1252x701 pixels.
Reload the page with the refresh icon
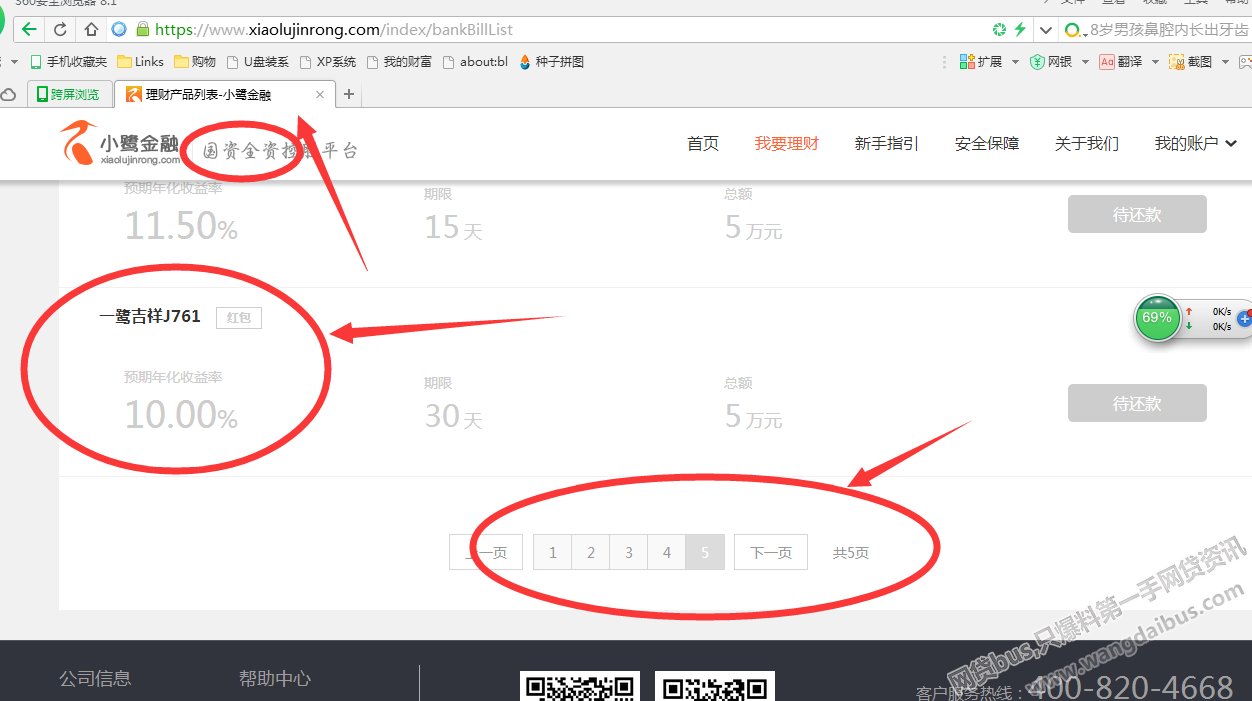click(x=61, y=29)
